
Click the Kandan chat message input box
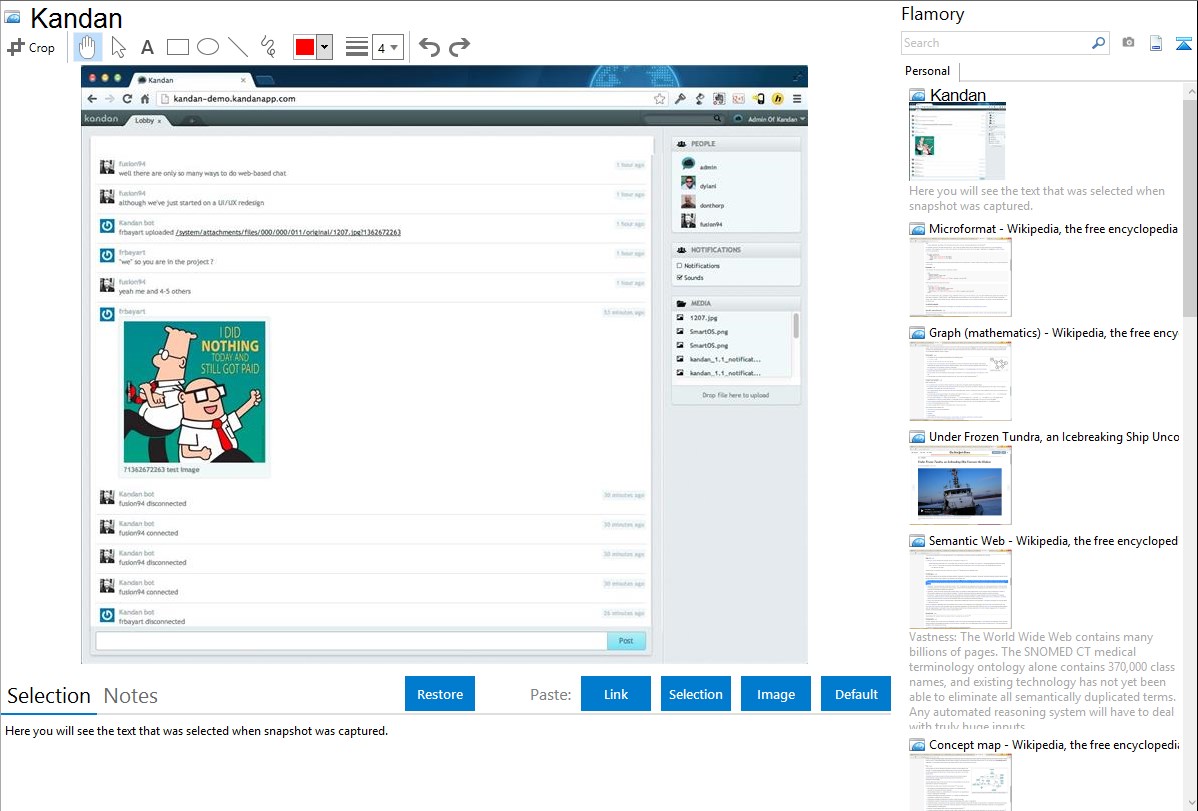click(351, 641)
